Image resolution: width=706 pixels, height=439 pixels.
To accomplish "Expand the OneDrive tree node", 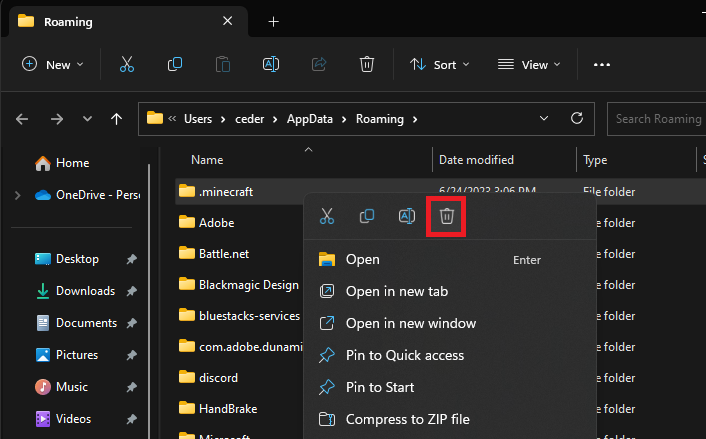I will point(17,195).
